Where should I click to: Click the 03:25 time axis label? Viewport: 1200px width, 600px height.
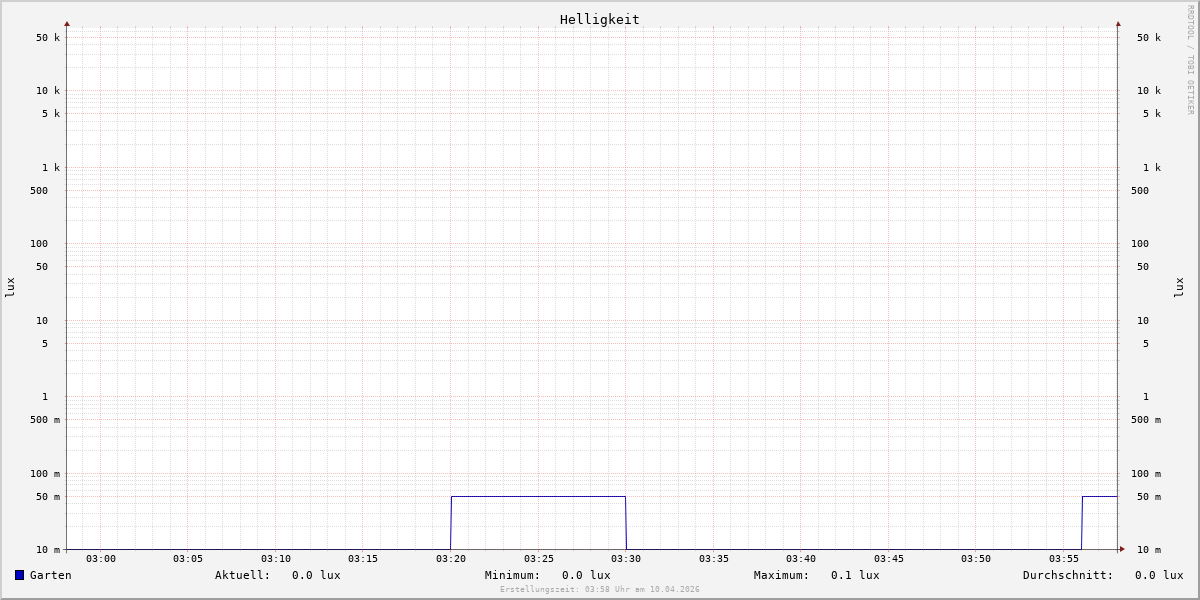click(x=539, y=559)
